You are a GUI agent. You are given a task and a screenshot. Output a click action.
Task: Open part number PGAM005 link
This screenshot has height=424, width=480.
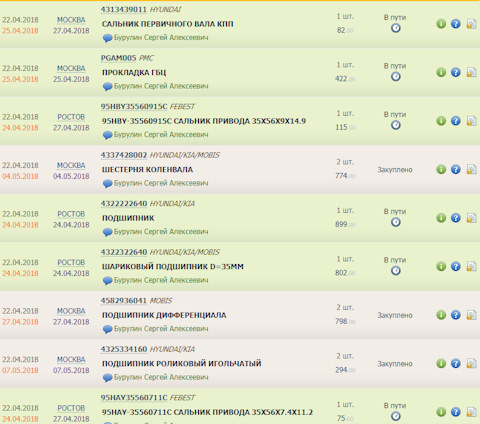[x=118, y=58]
